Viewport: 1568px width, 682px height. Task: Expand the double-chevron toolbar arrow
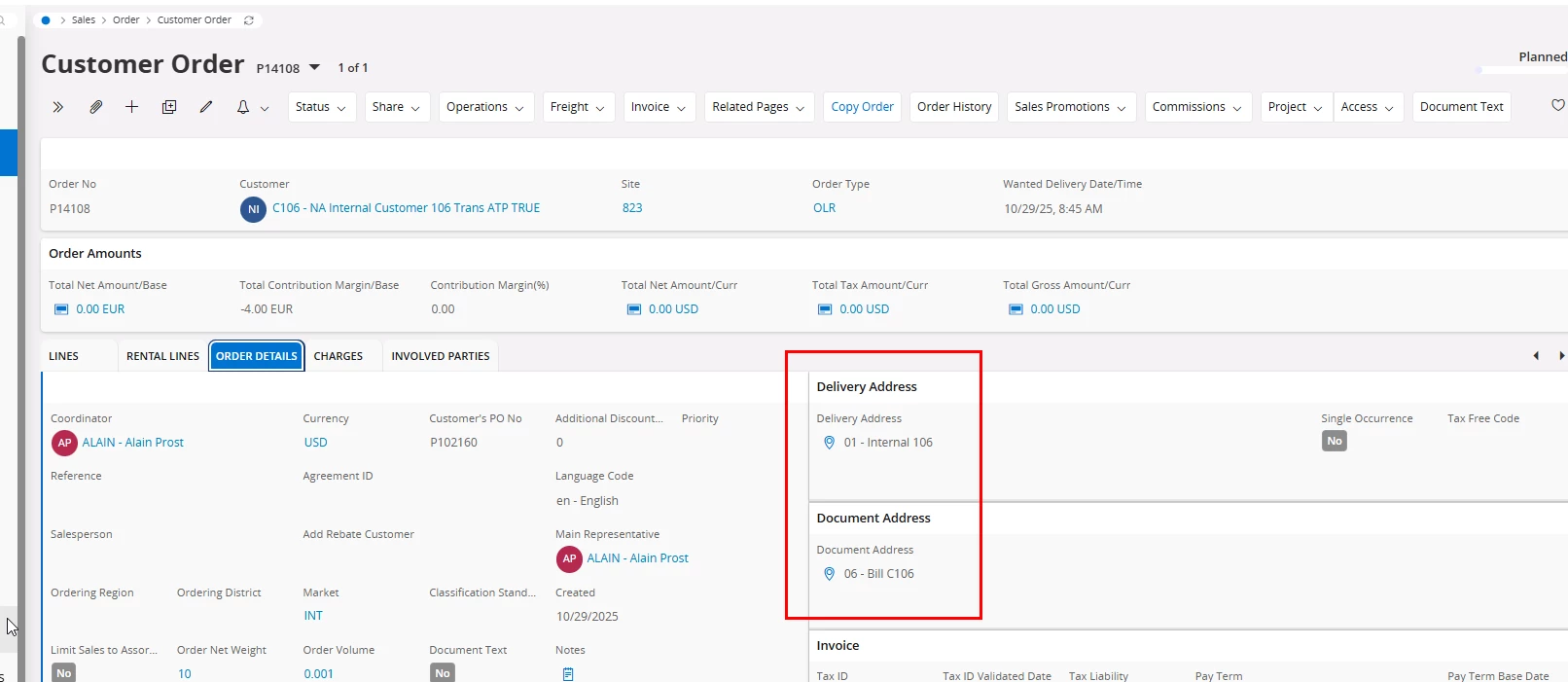tap(58, 107)
